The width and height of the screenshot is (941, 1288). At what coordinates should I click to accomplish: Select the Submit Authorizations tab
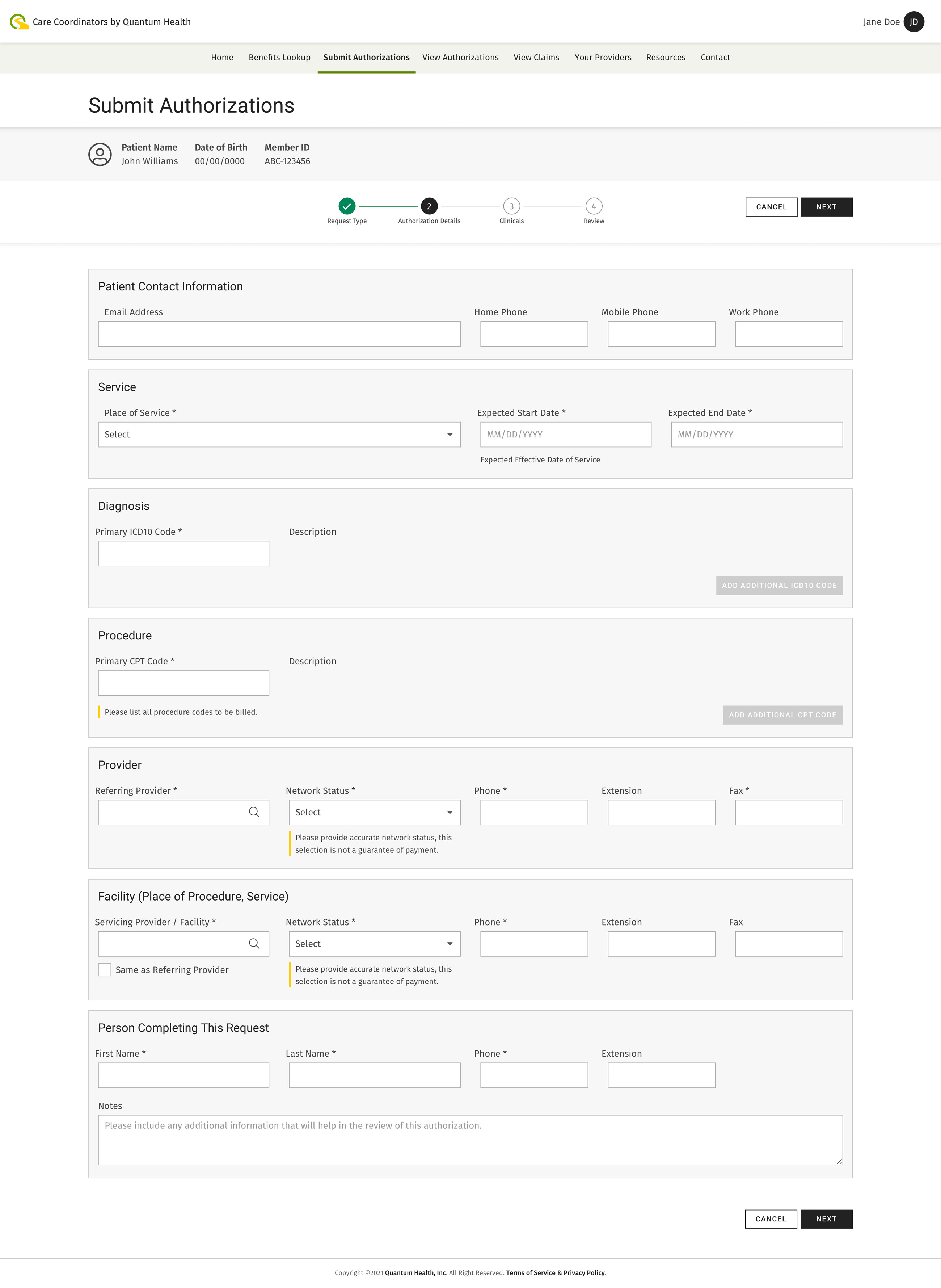[x=366, y=58]
